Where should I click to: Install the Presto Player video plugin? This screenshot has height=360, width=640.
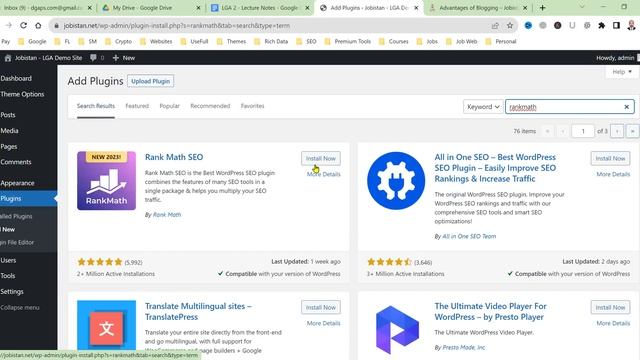click(x=610, y=307)
